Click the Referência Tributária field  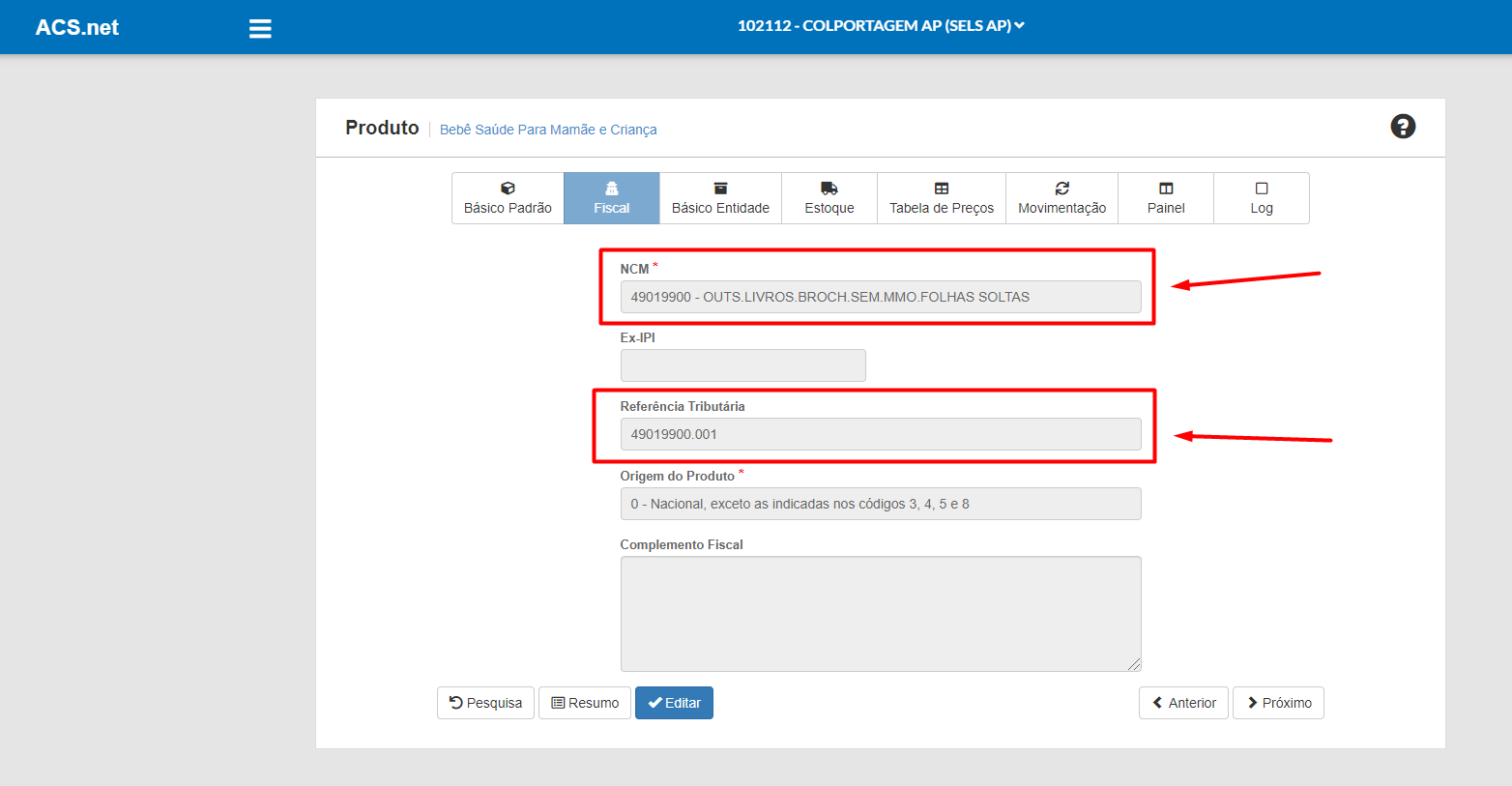(881, 434)
